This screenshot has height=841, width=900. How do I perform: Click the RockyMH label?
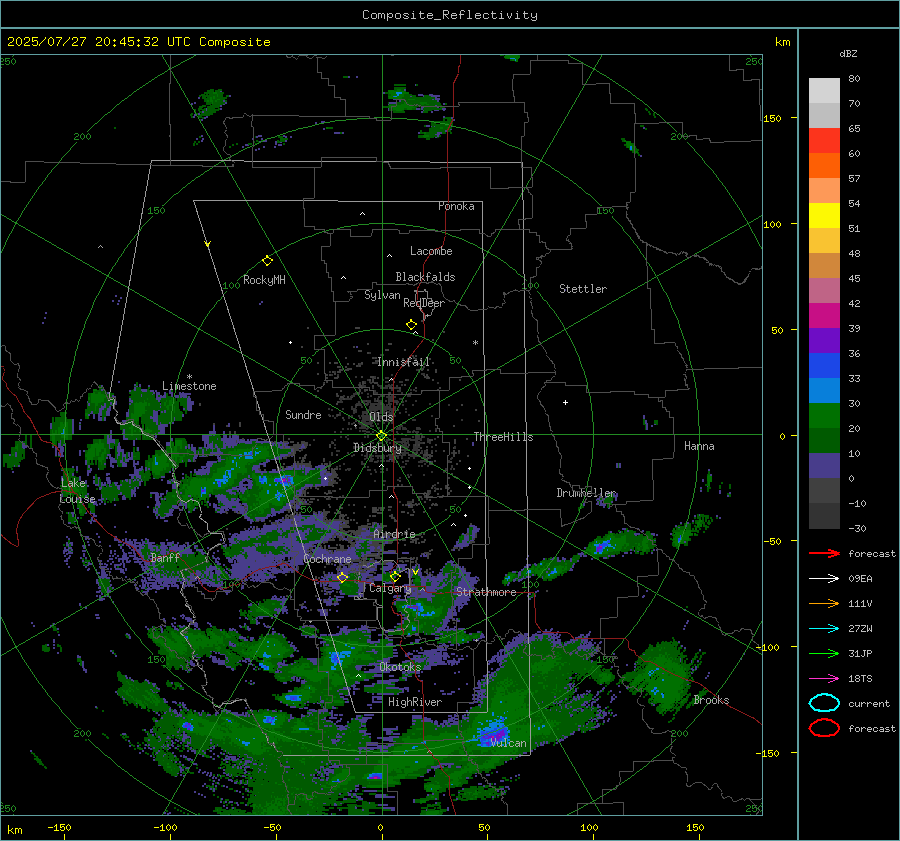(264, 280)
